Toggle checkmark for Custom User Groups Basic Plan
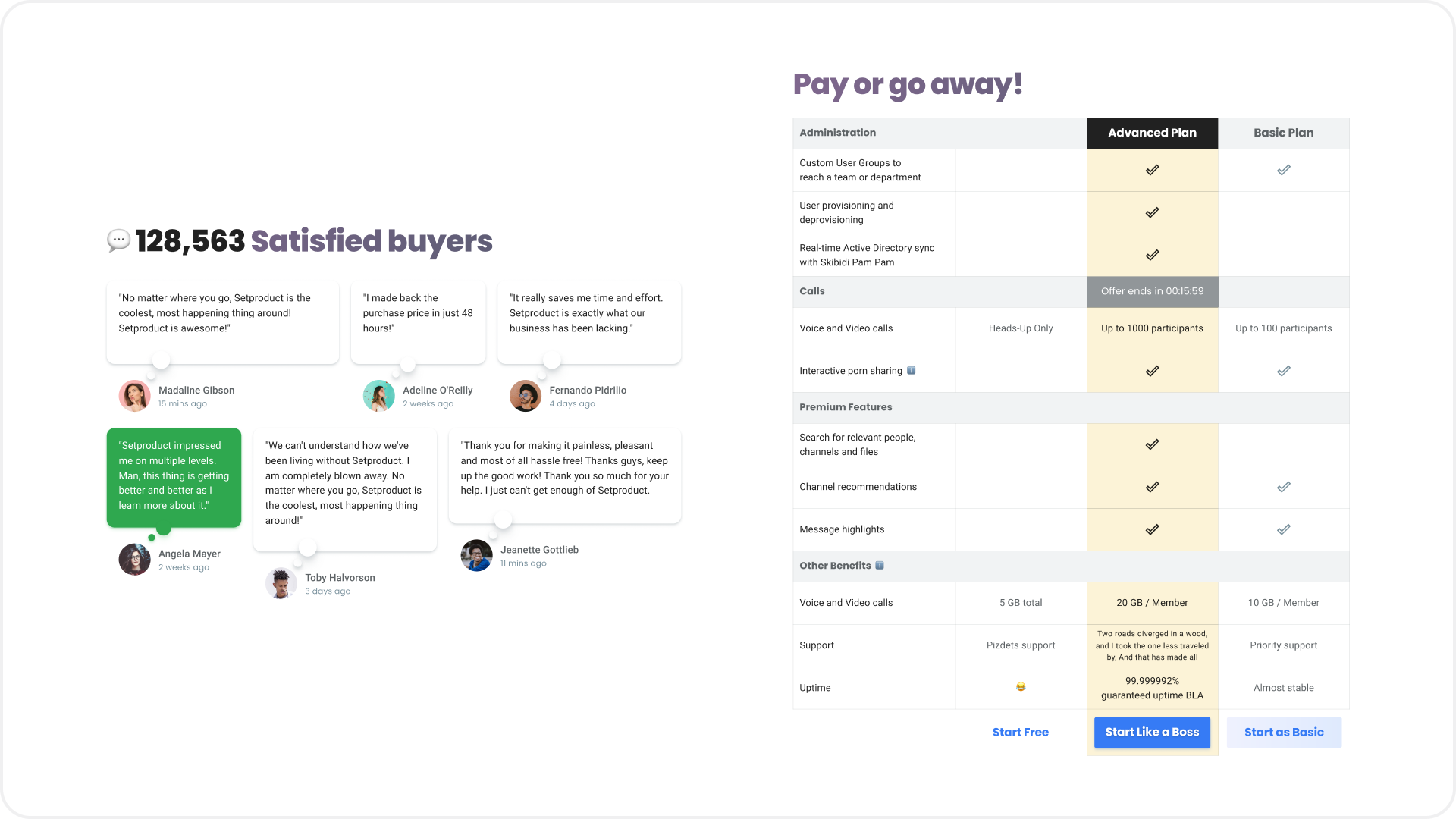 [x=1284, y=170]
